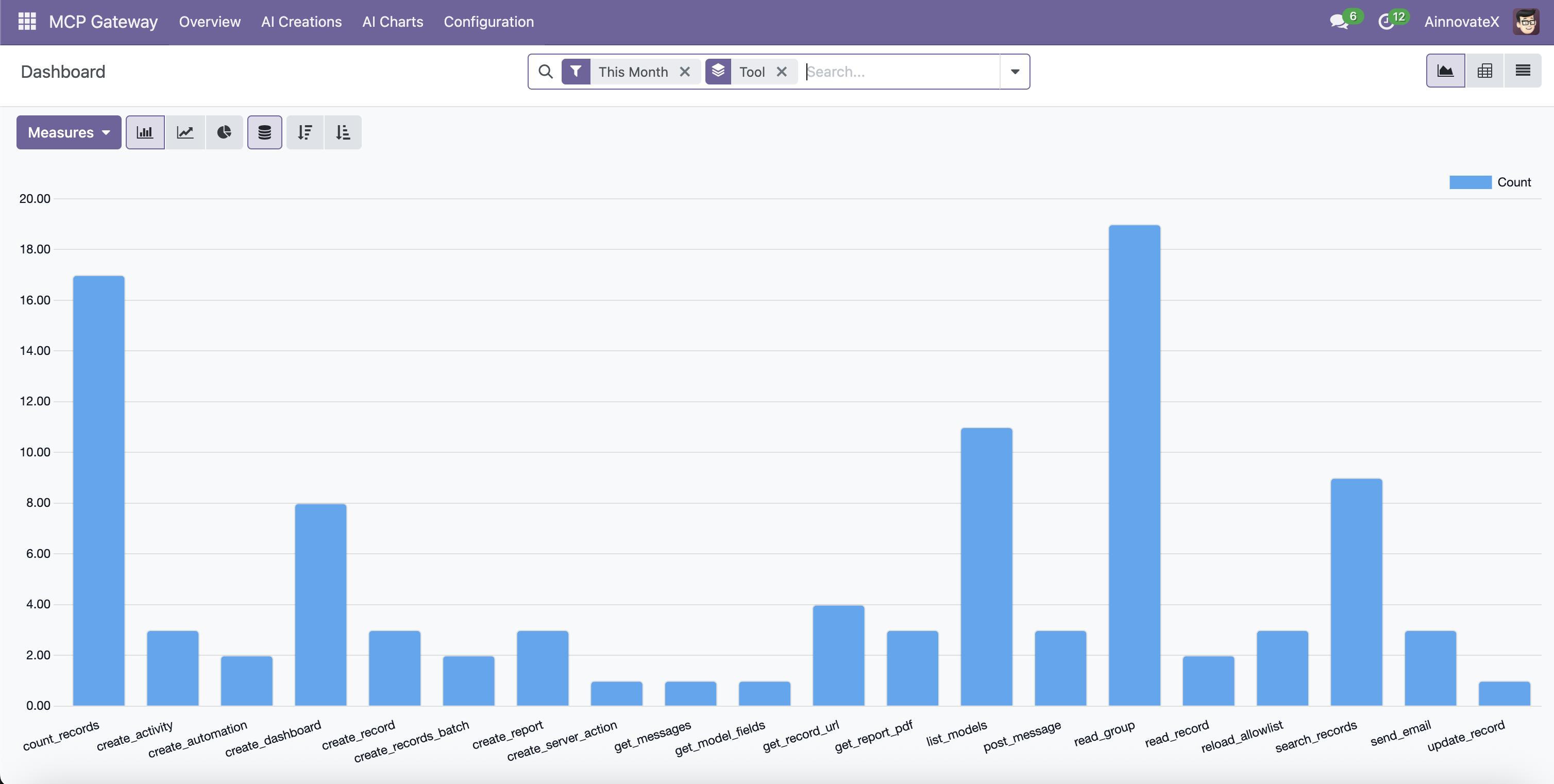
Task: Switch to line chart visualization
Action: (x=185, y=132)
